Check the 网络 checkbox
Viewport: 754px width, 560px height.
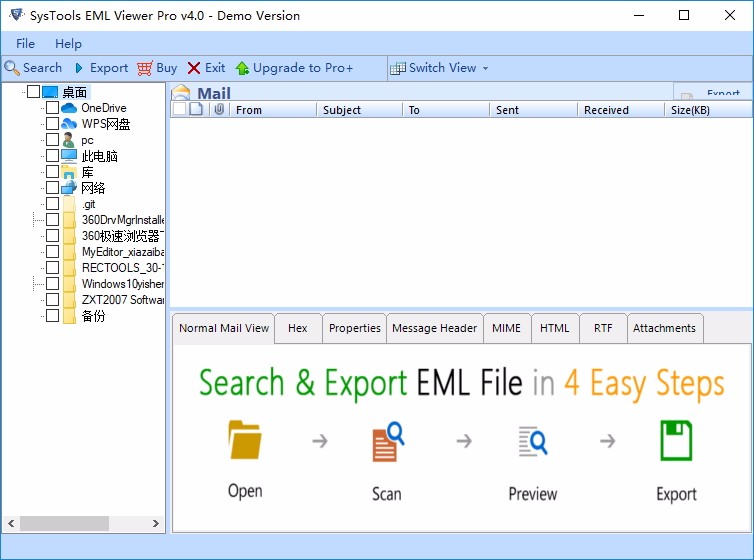click(x=52, y=187)
